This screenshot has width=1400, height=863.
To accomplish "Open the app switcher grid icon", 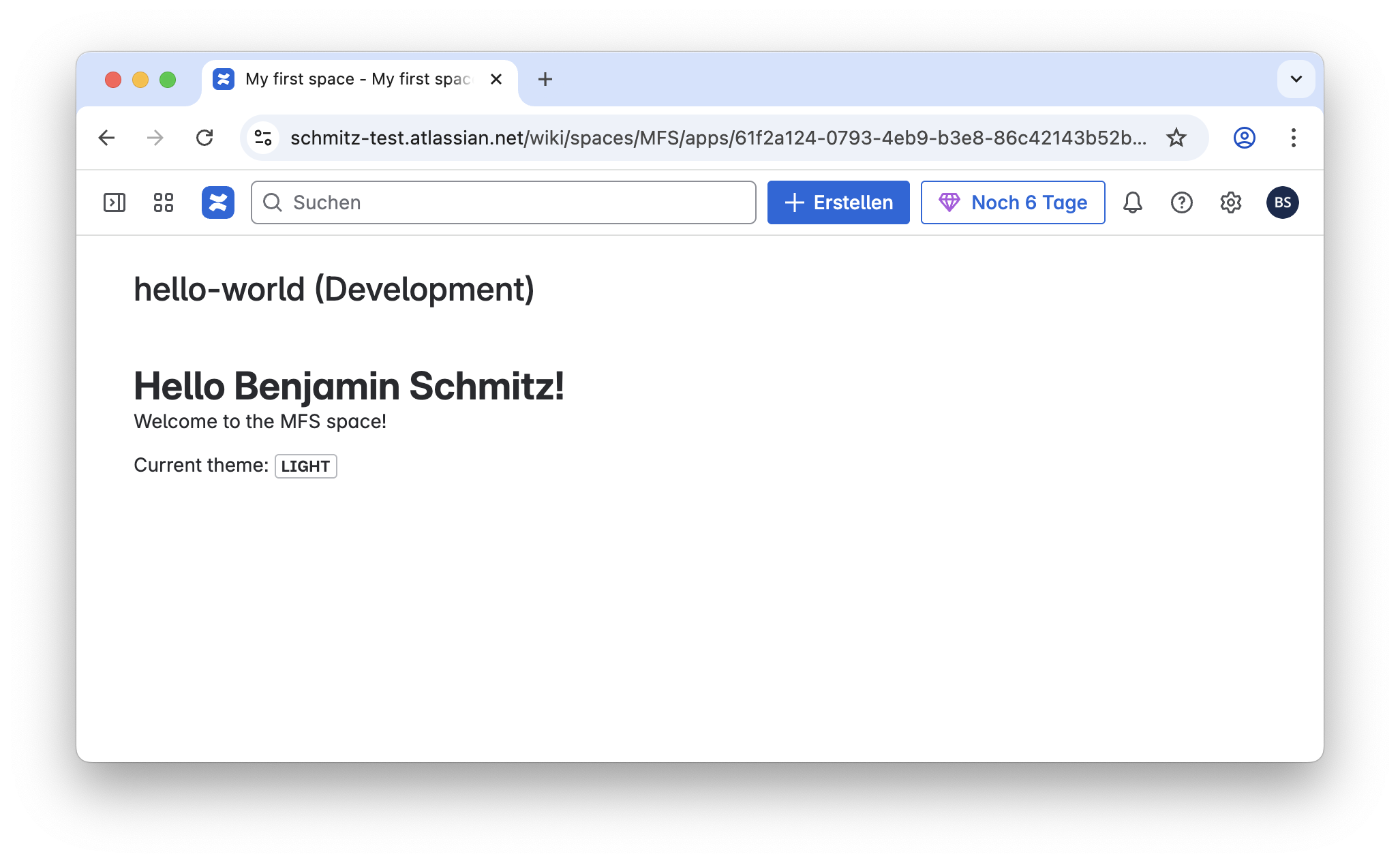I will click(164, 202).
